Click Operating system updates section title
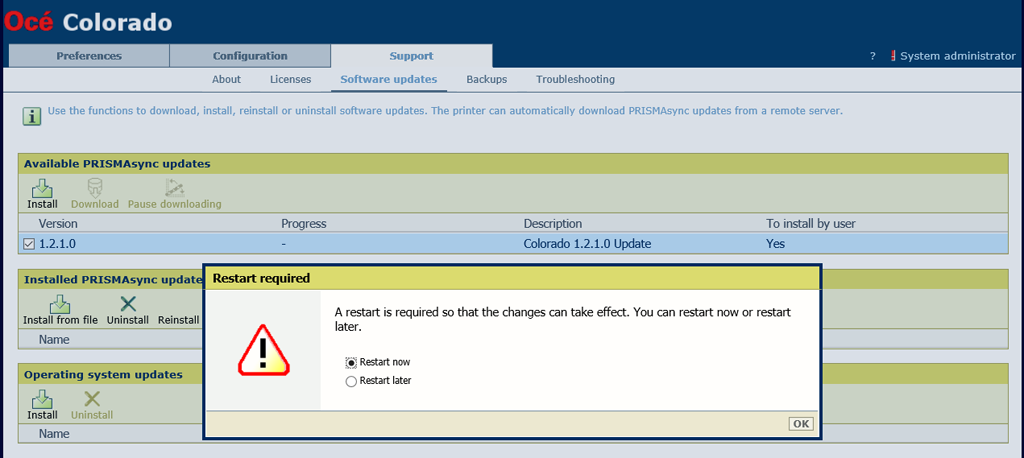Viewport: 1024px width, 458px height. click(103, 374)
